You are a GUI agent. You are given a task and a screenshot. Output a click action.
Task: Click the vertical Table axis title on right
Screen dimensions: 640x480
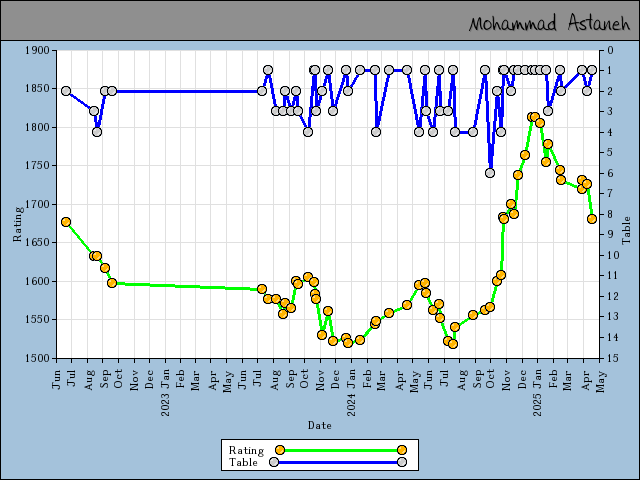click(x=626, y=231)
